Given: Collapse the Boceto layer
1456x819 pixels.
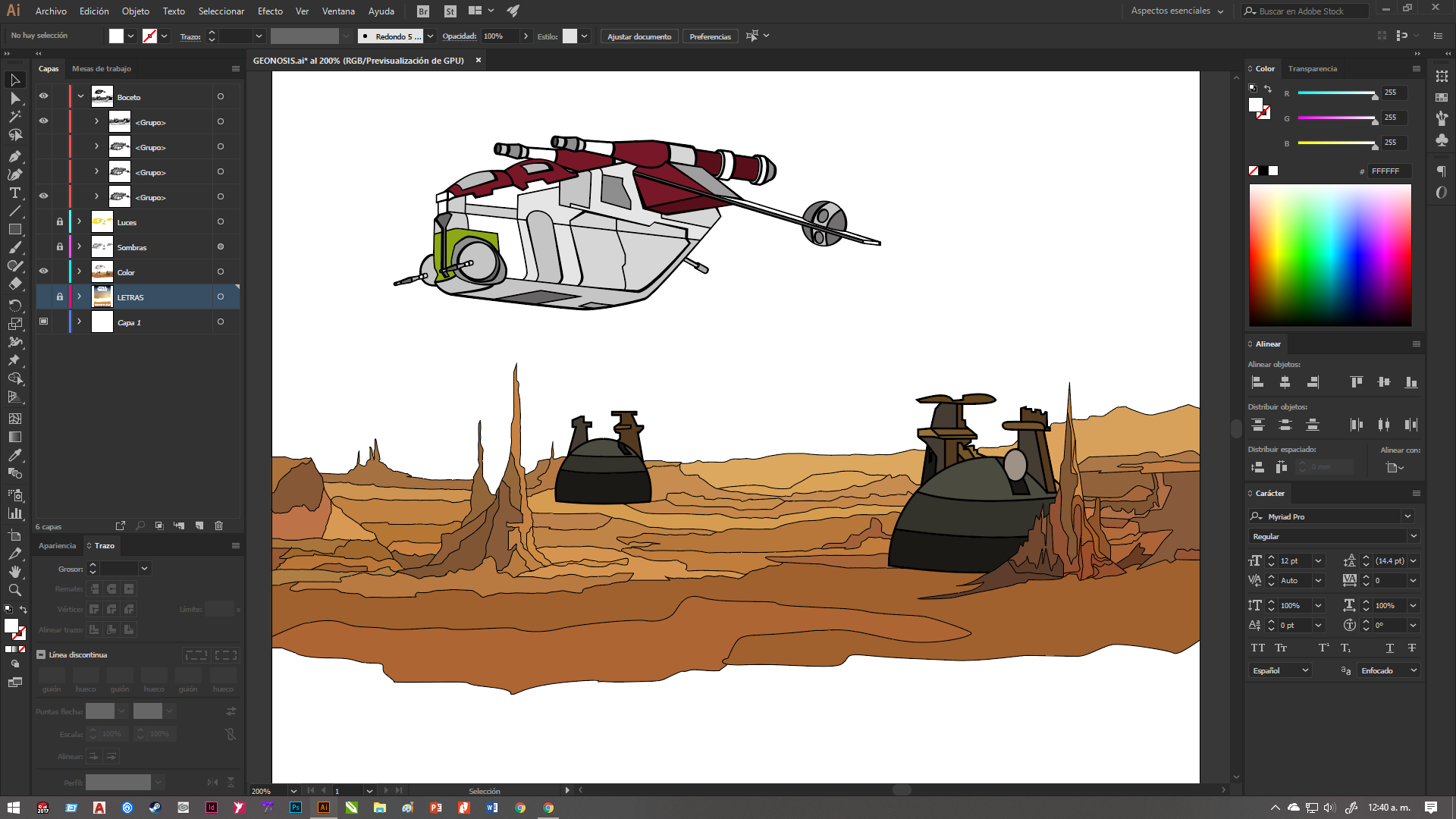Looking at the screenshot, I should pos(80,96).
